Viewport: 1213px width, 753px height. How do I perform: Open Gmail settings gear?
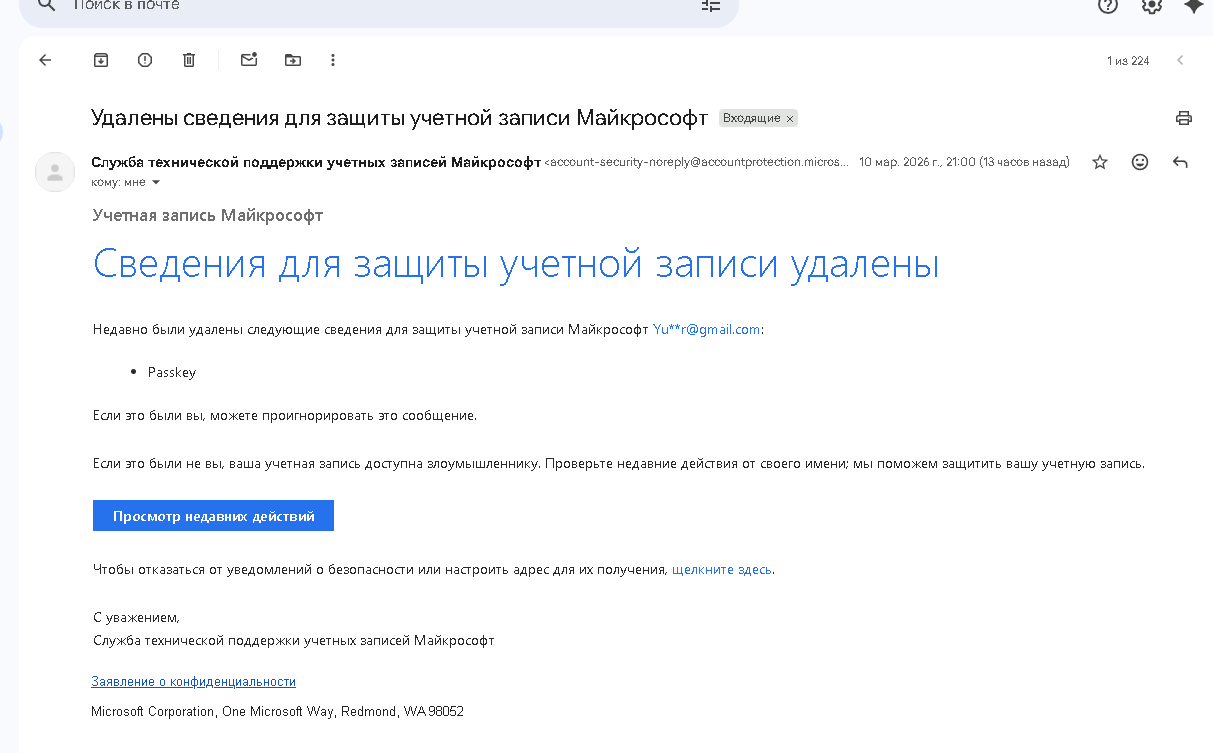(1152, 5)
